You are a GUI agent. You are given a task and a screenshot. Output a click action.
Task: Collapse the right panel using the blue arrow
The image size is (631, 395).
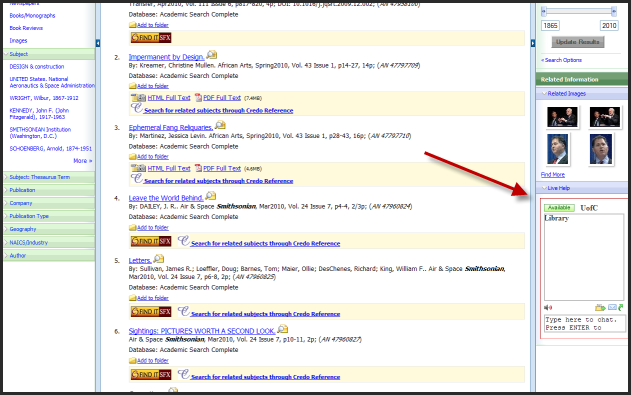tap(533, 43)
